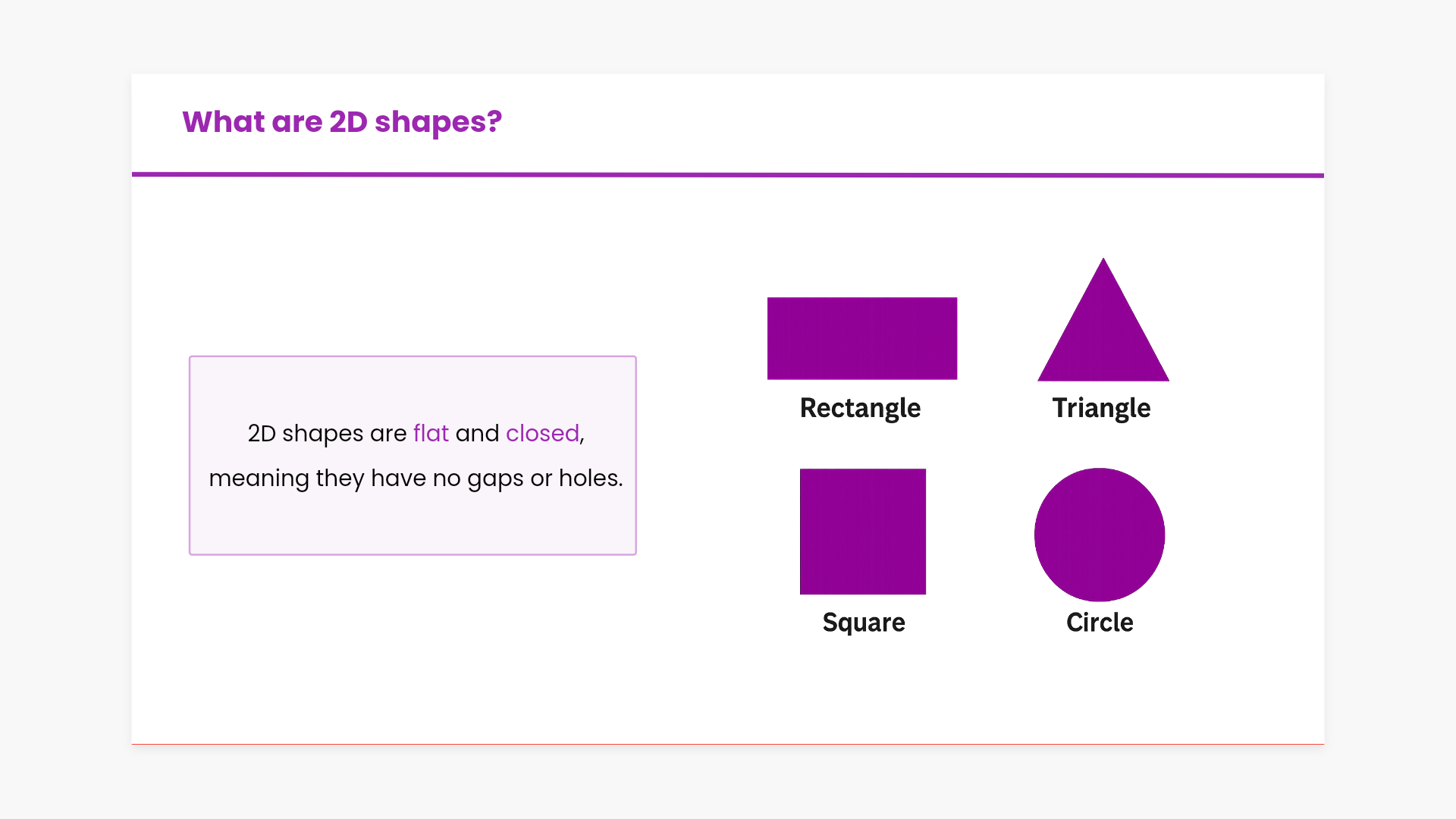Select the word "they" in the definition text

tap(340, 479)
